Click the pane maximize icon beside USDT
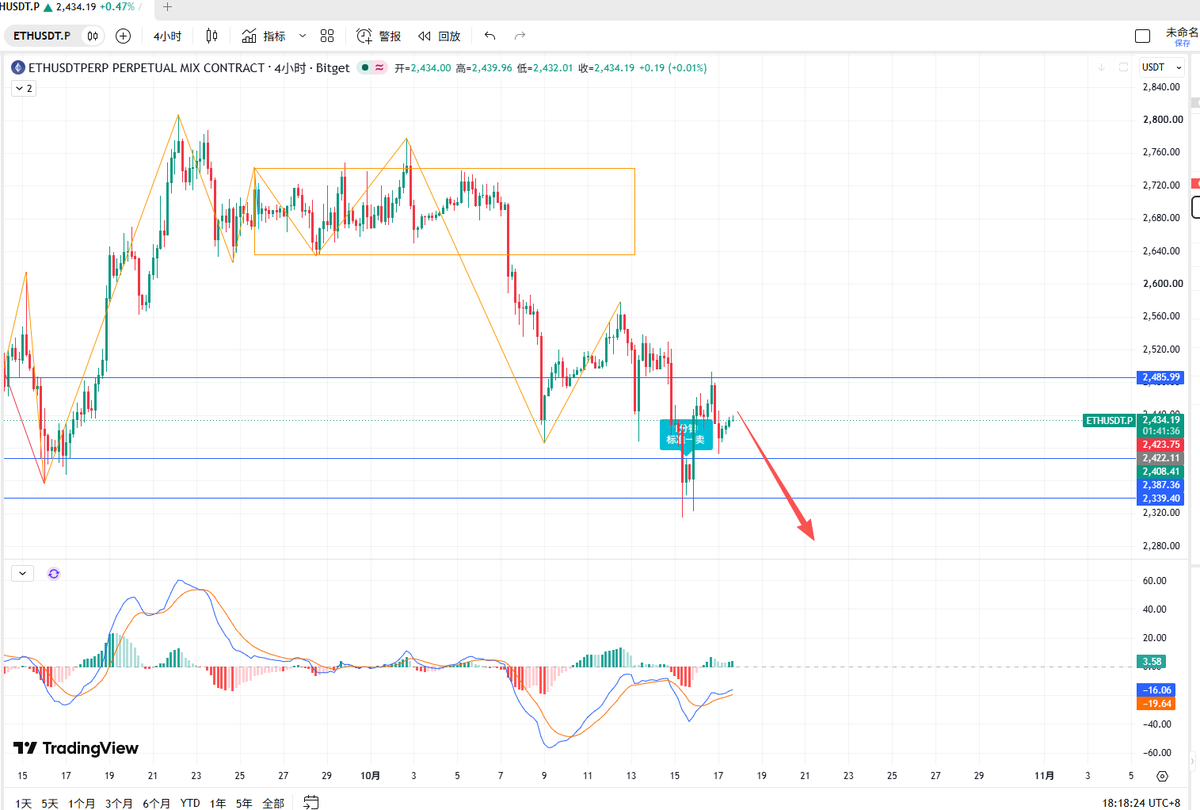The width and height of the screenshot is (1200, 810). point(1124,68)
